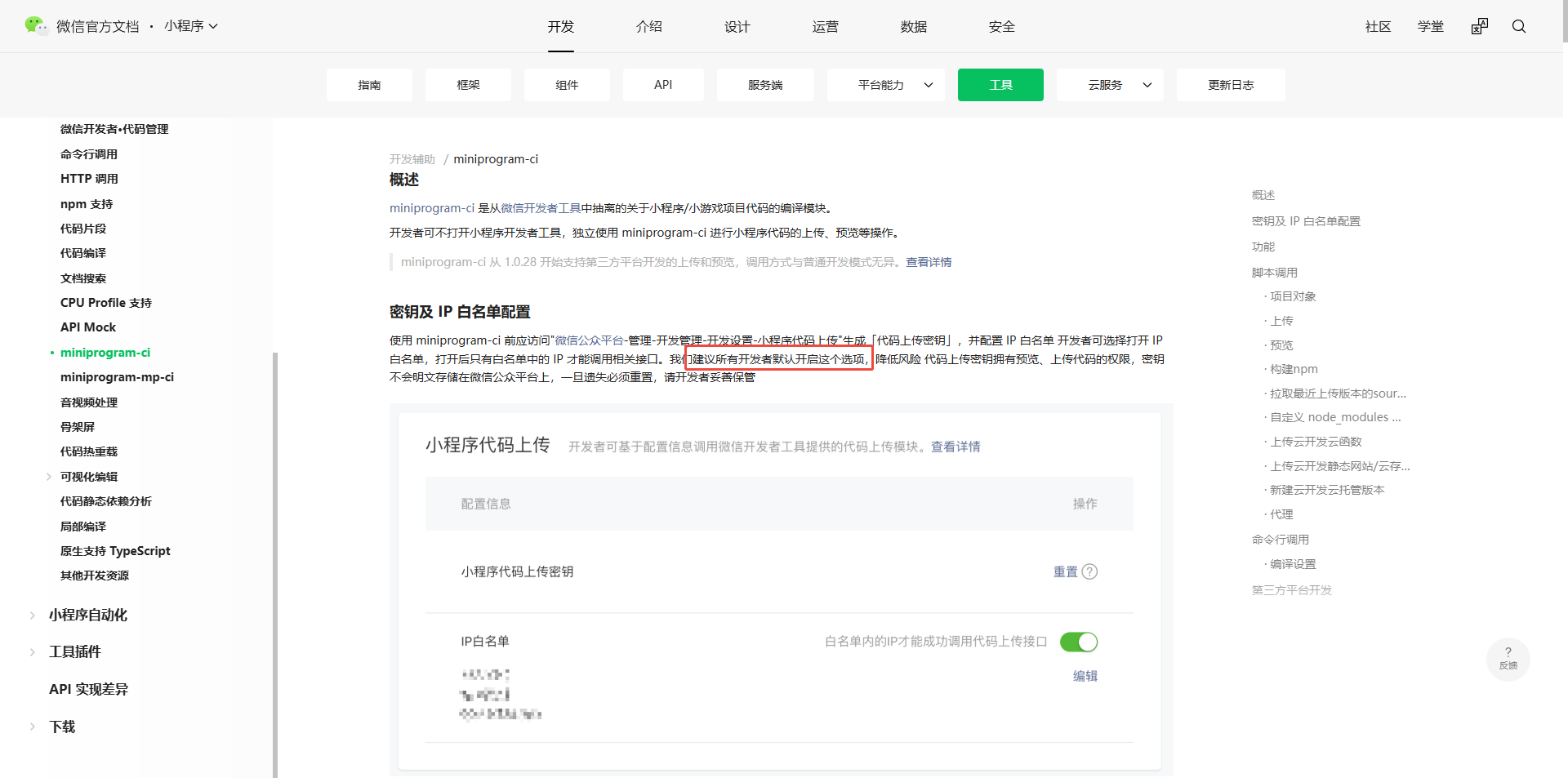This screenshot has height=778, width=1568.
Task: Click 编辑 to edit IP whitelist
Action: (x=1085, y=676)
